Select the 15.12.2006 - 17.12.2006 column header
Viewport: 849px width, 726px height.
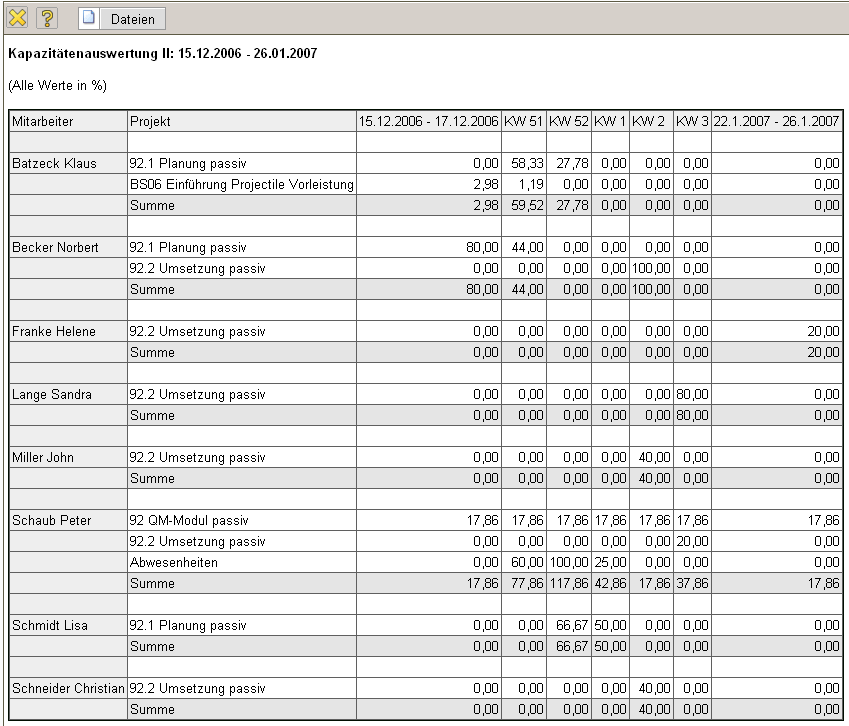430,121
